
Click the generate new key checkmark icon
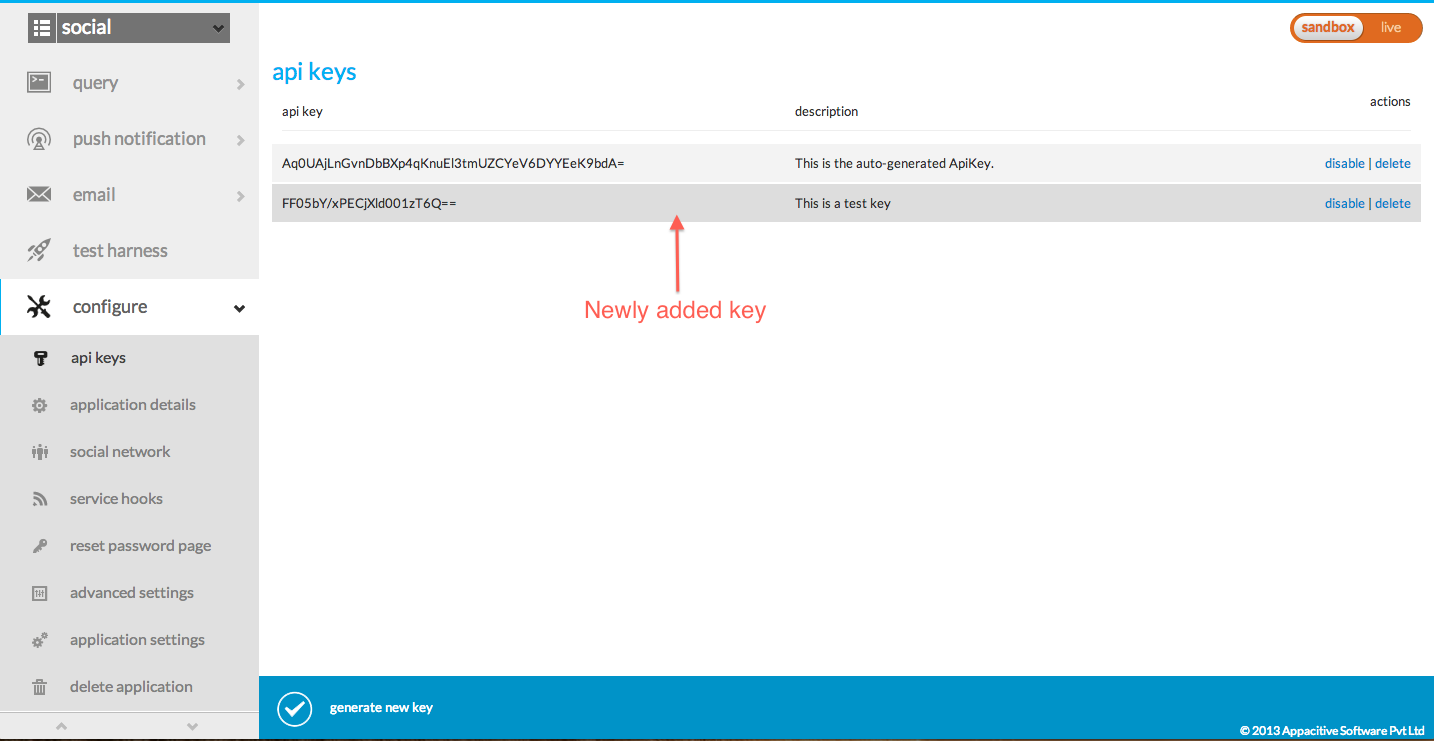[294, 708]
